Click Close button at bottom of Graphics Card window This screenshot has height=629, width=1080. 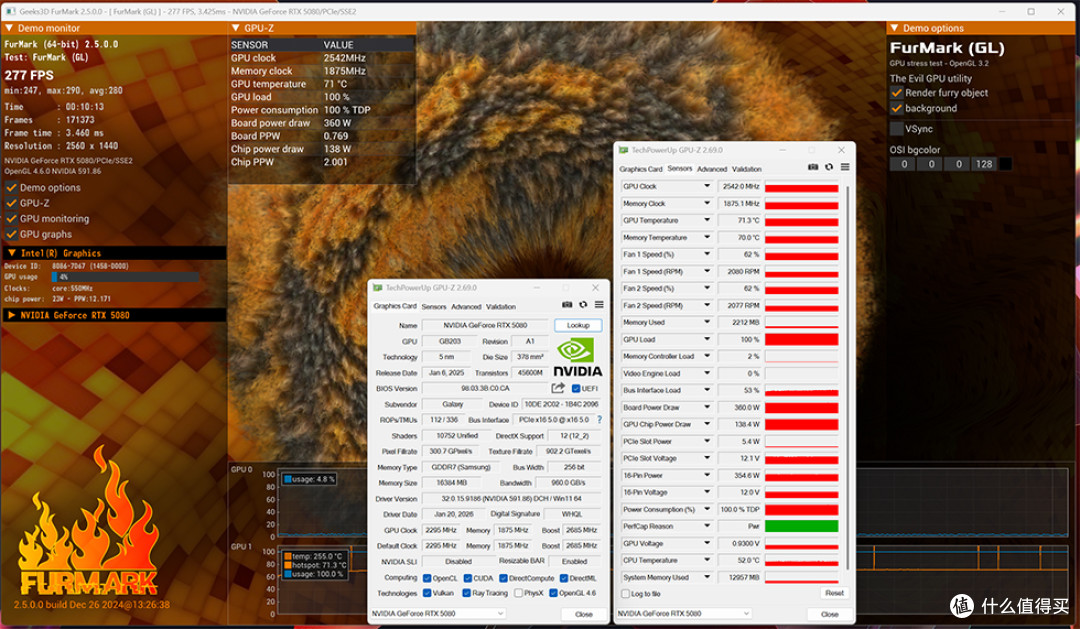tap(583, 614)
